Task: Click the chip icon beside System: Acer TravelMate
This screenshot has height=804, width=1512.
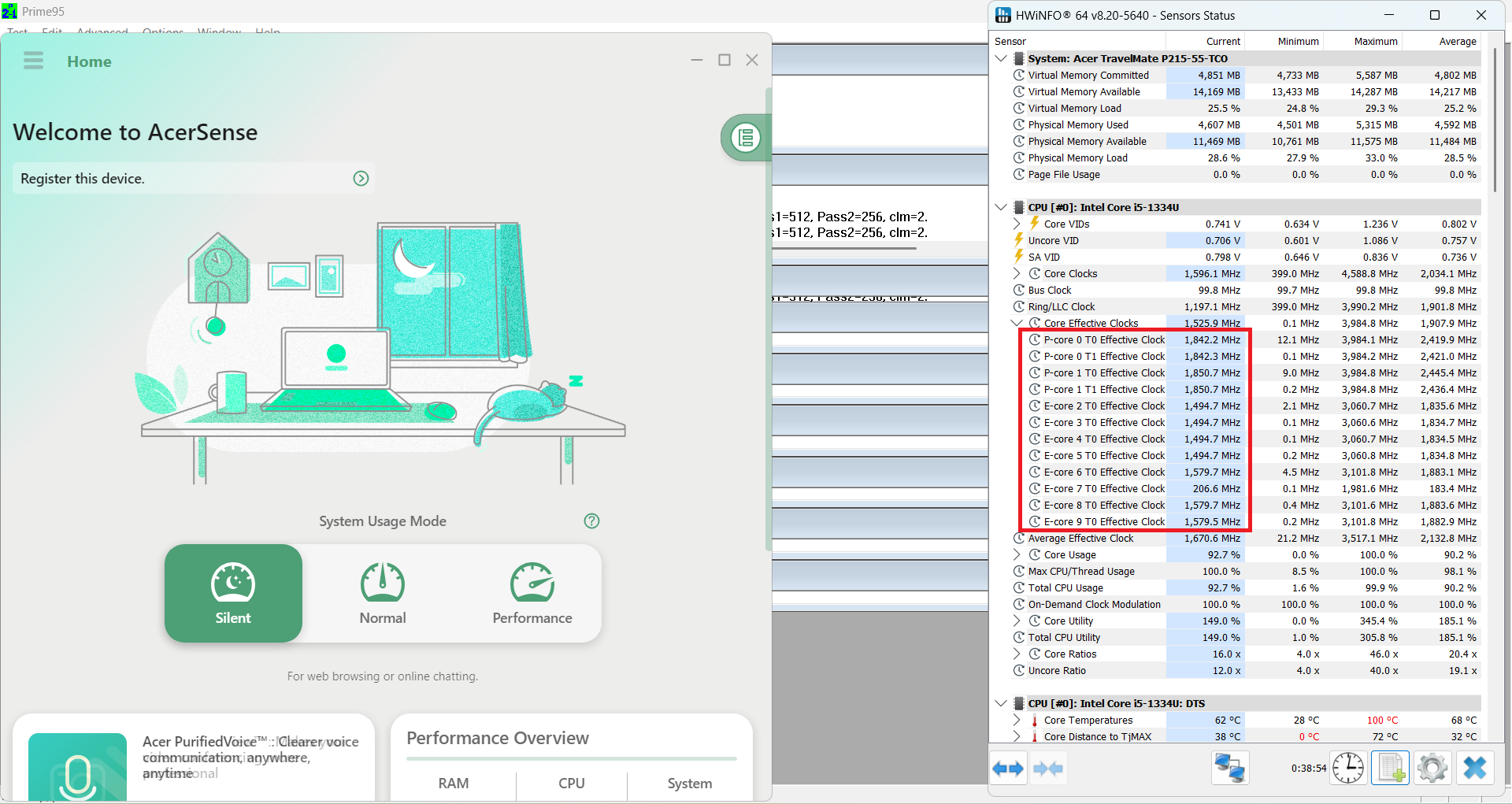Action: coord(1019,58)
